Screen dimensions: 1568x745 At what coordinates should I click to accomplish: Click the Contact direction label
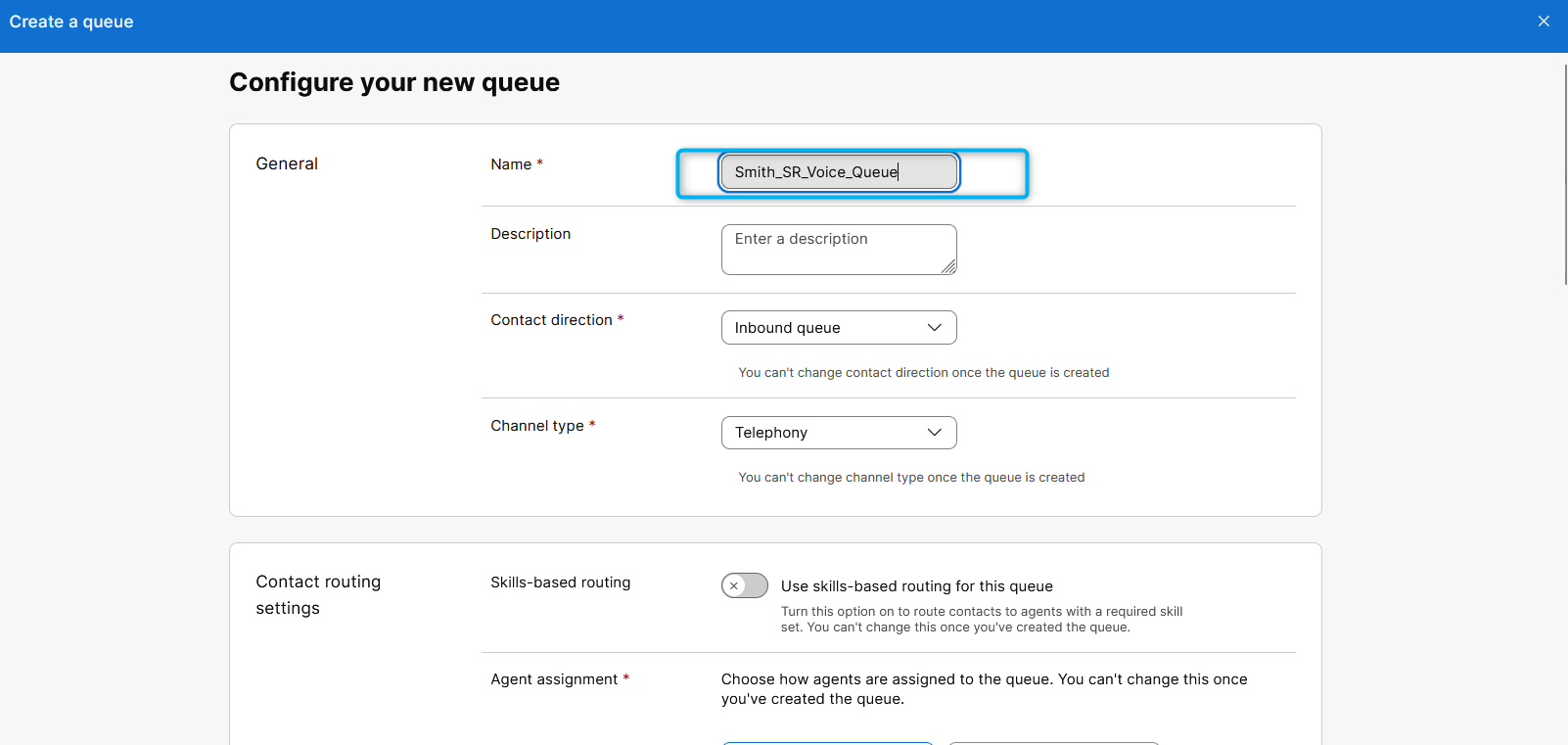click(x=551, y=320)
